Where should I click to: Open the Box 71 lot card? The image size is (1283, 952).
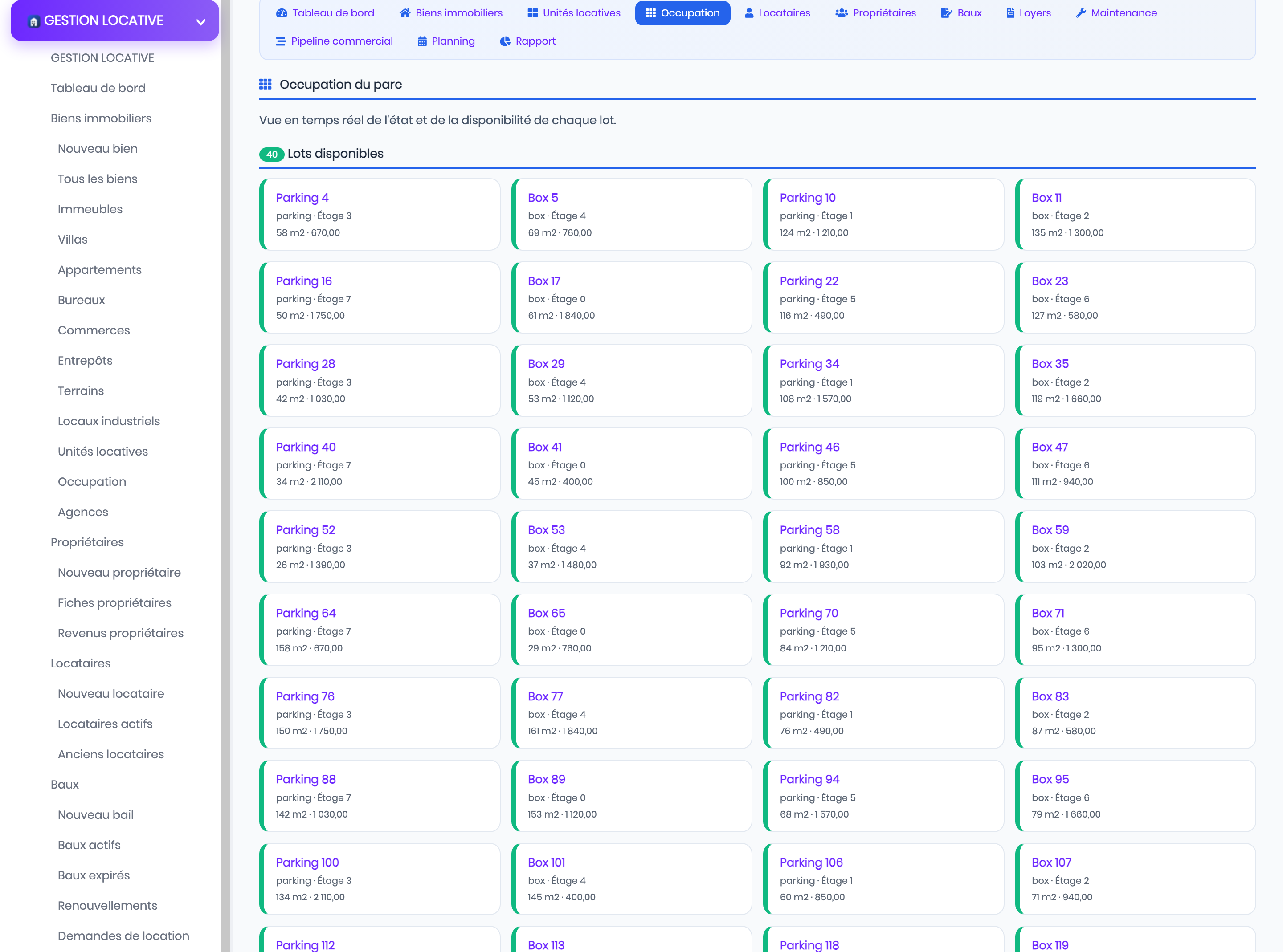pos(1136,630)
